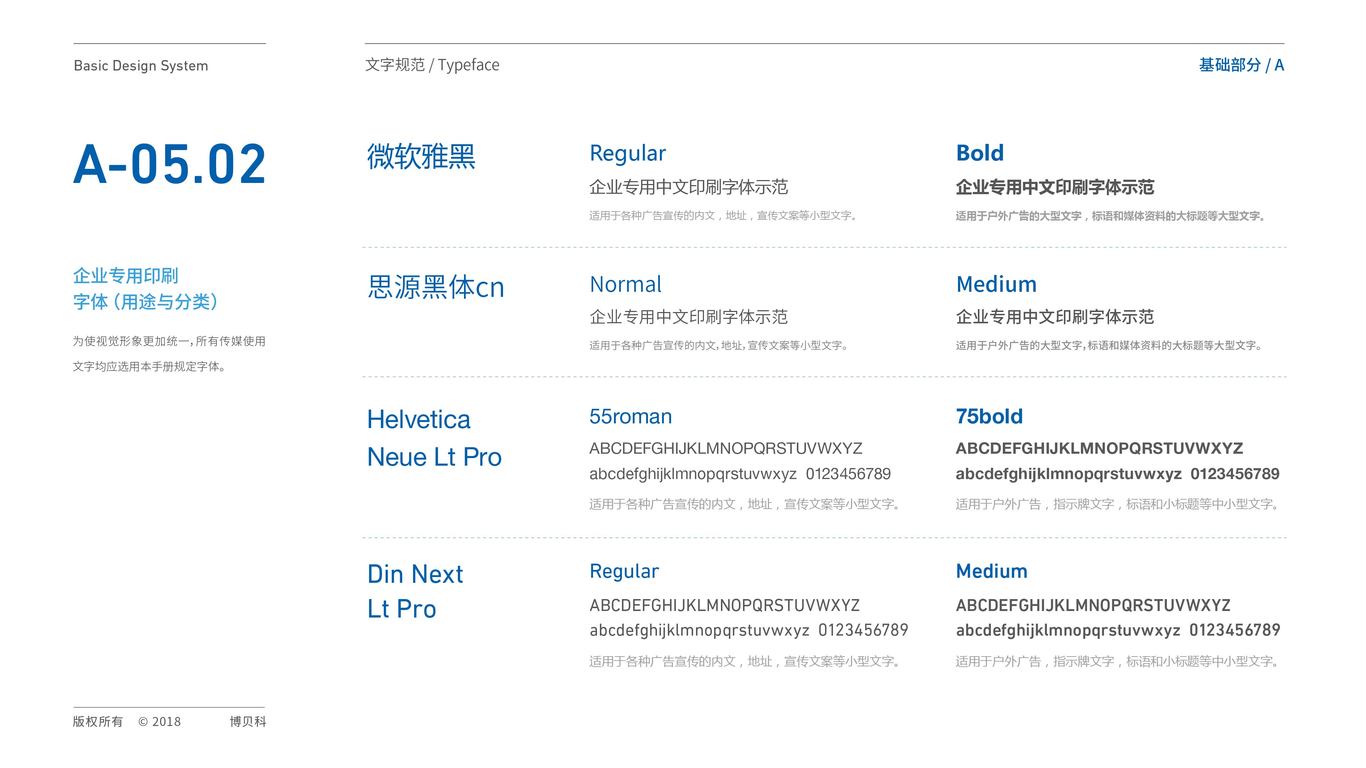The image size is (1366, 768).
Task: Click the bold lowercase alphabet sample under 75bold
Action: pos(1118,474)
